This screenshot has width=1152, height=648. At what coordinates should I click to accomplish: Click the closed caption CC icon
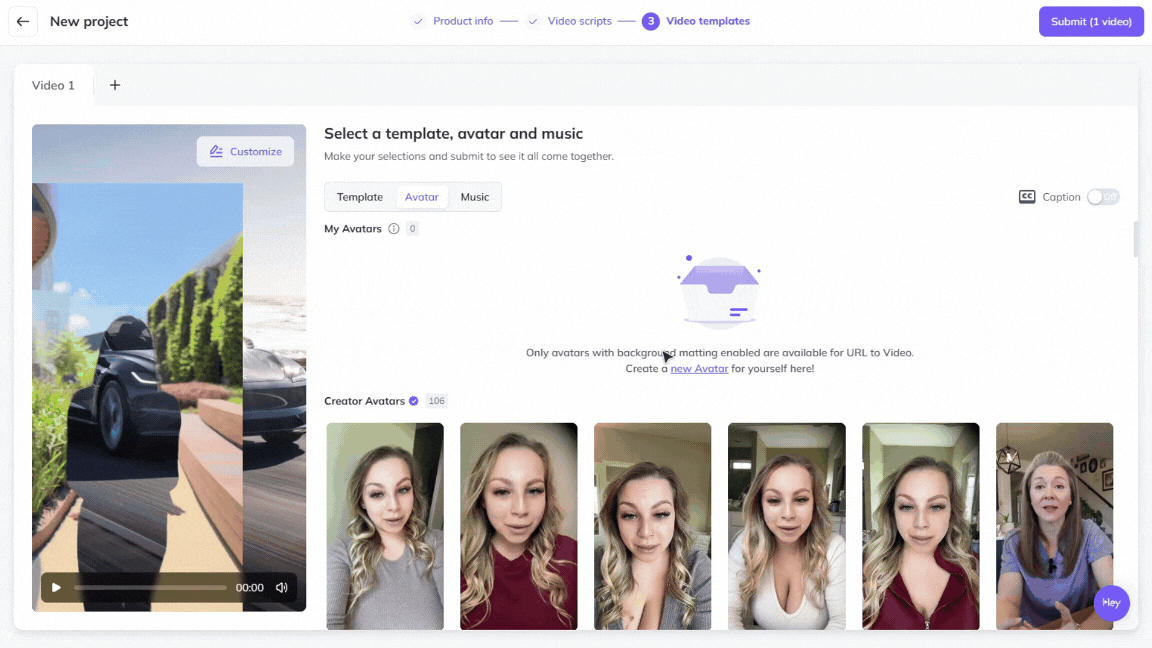coord(1027,197)
